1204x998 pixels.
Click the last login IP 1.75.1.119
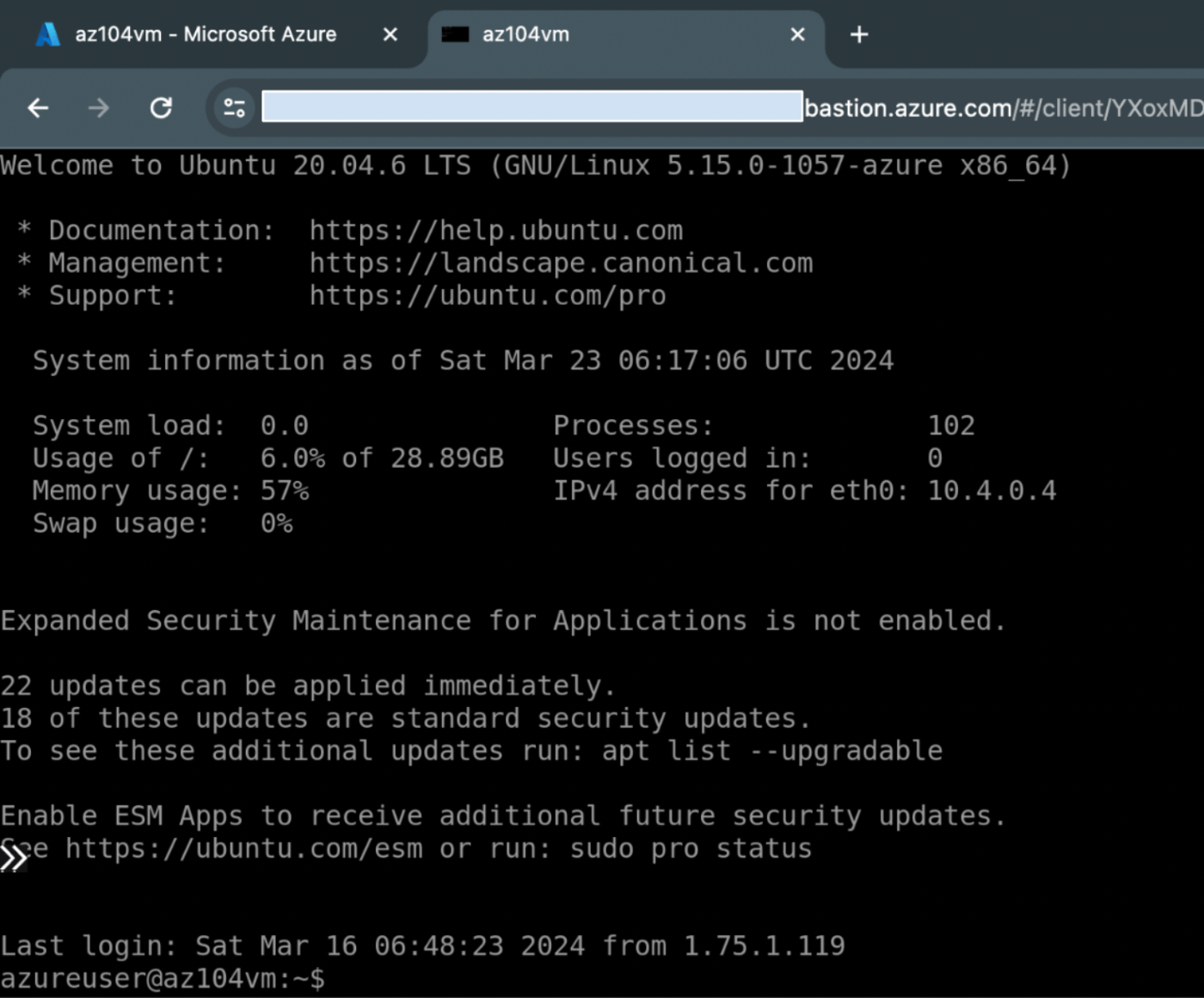[764, 946]
